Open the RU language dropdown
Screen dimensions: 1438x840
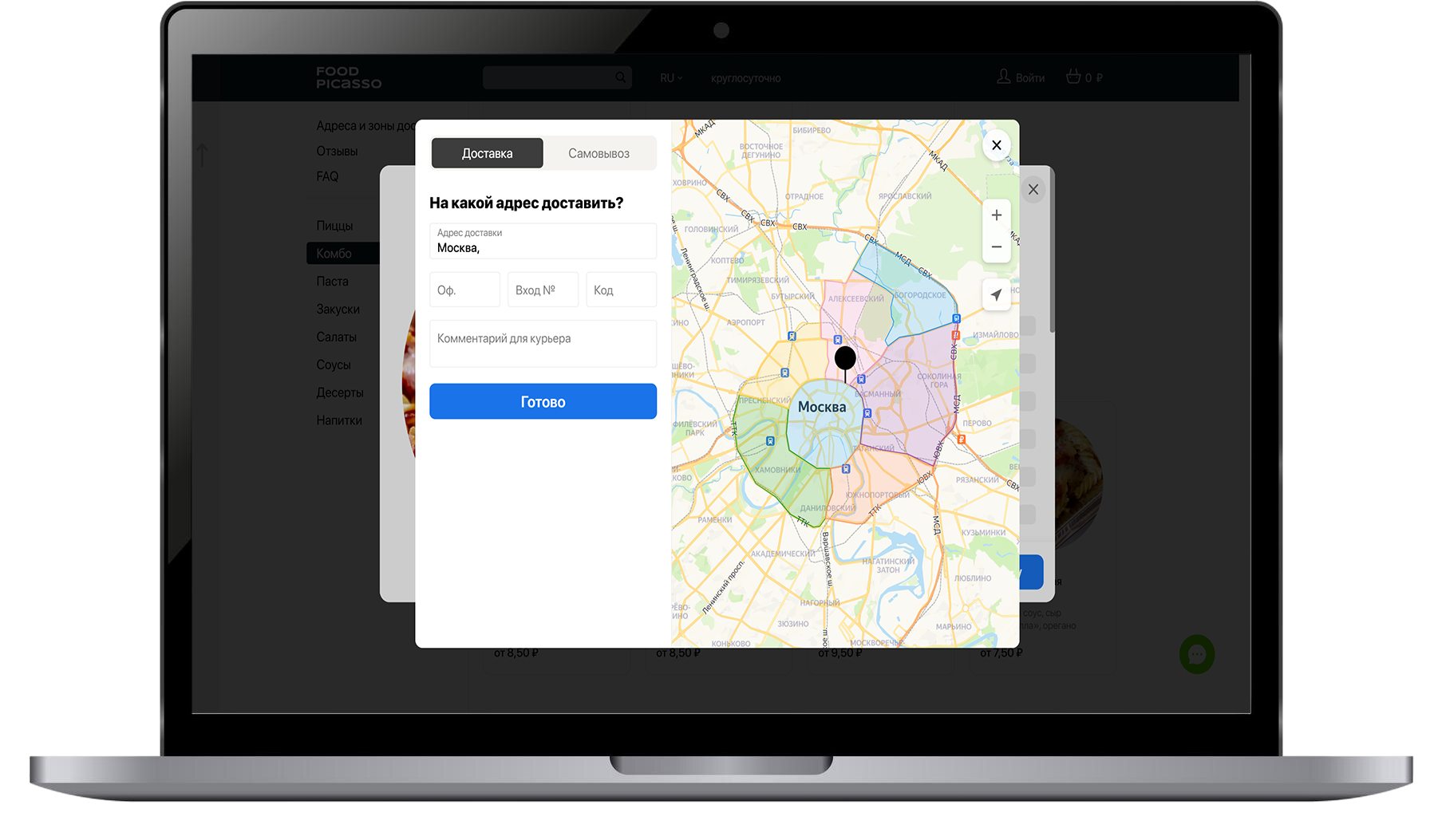670,78
